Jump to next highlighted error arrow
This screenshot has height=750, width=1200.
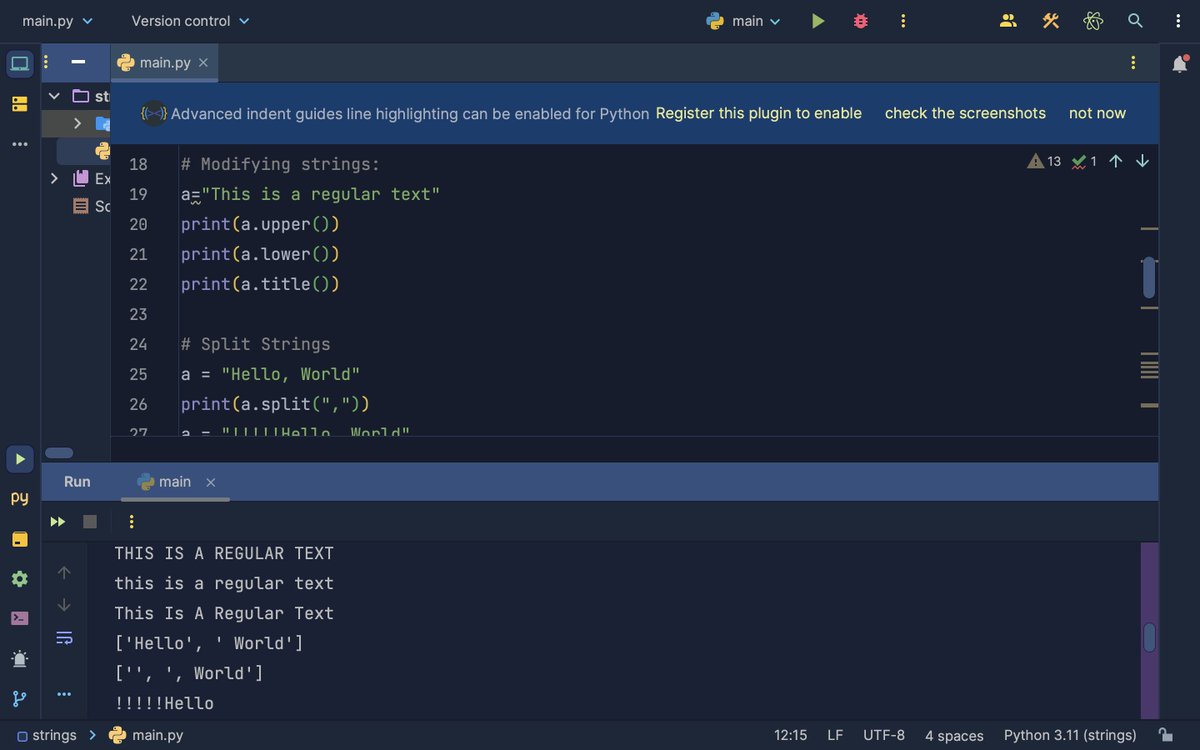[x=1143, y=161]
